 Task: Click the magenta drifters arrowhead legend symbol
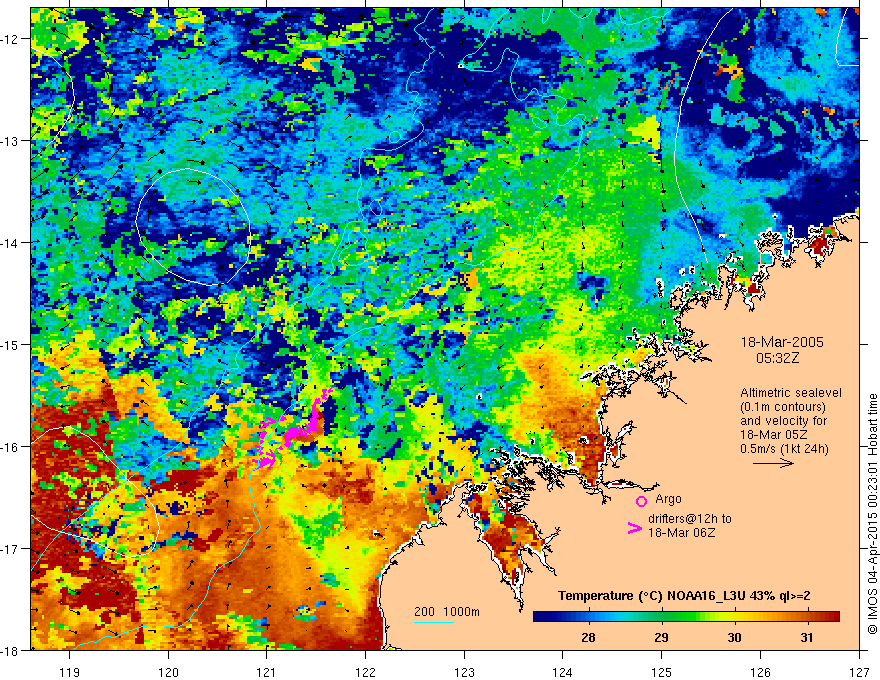point(635,527)
